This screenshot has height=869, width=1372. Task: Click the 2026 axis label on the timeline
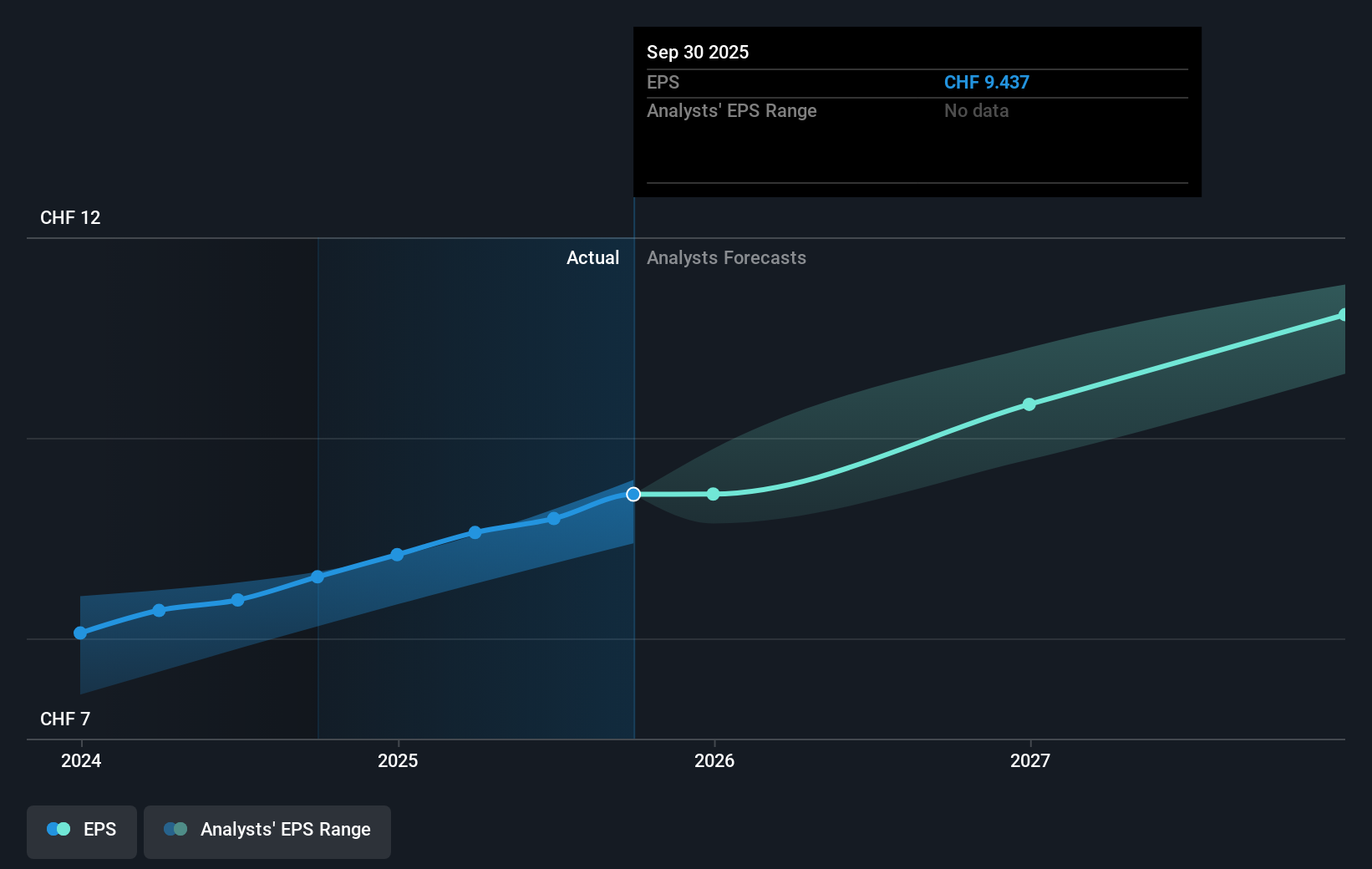point(713,760)
